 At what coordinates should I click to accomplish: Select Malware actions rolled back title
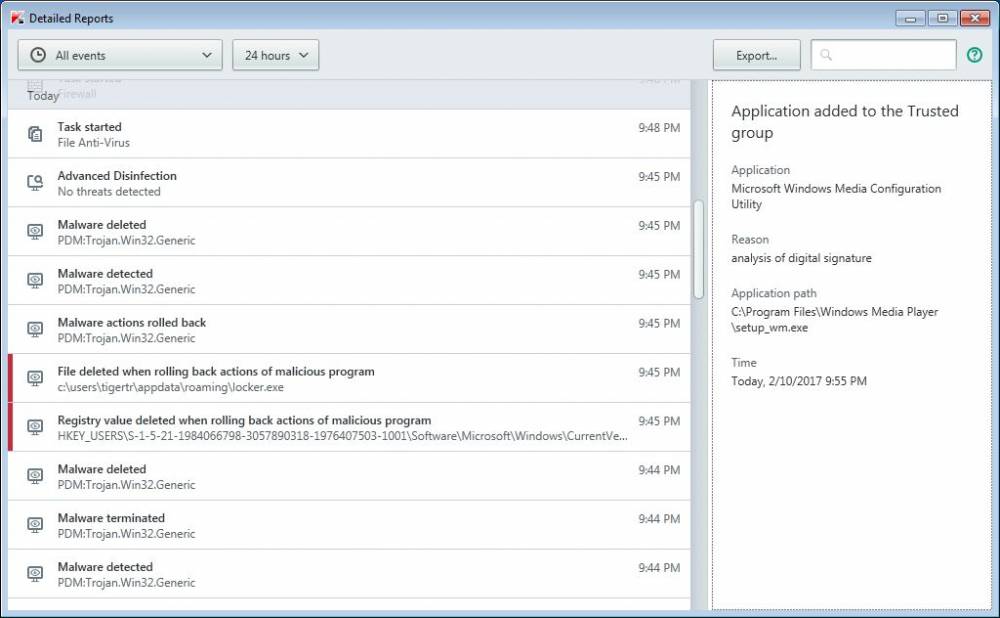pyautogui.click(x=132, y=323)
